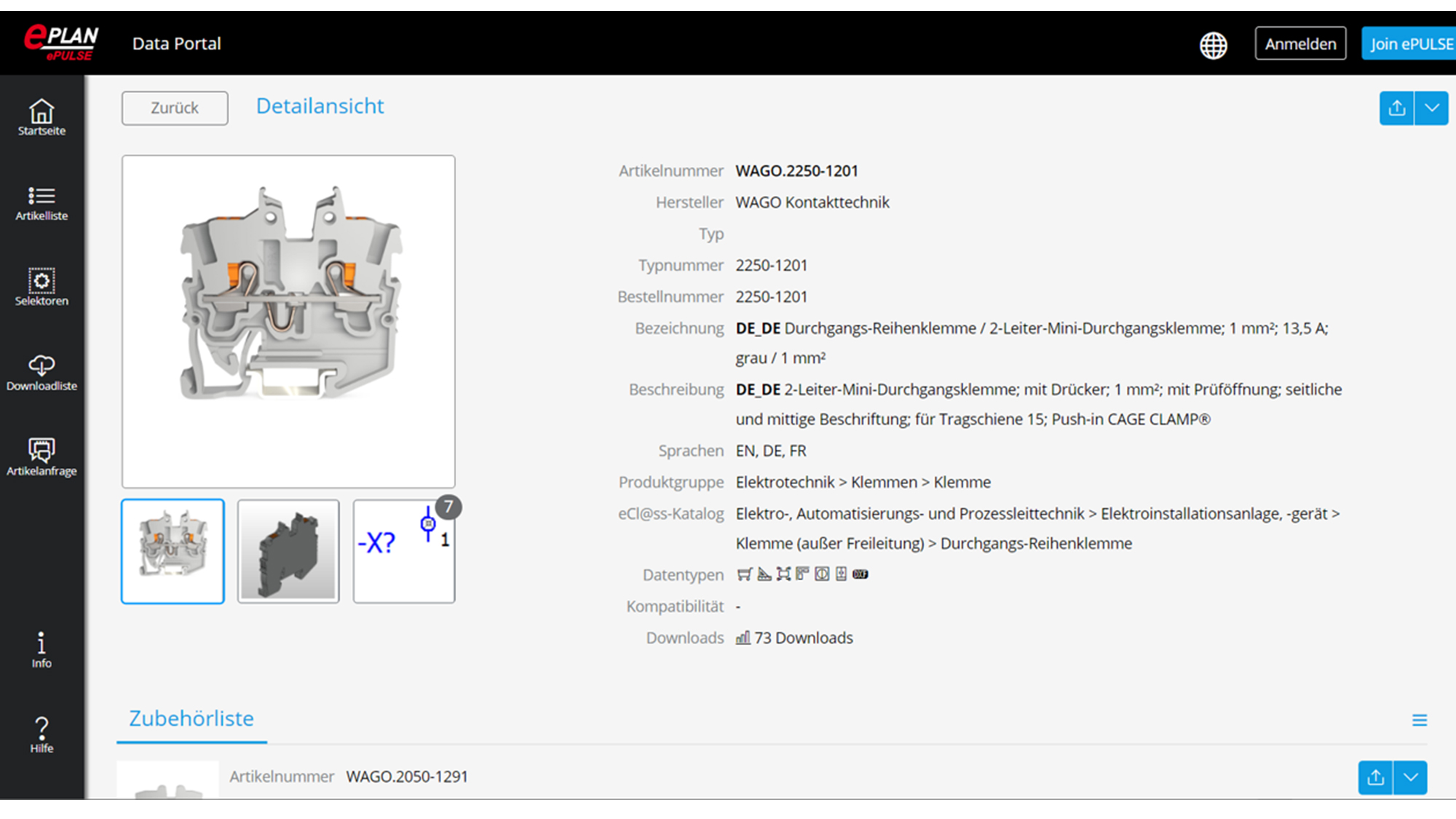Open the Info sidebar item
This screenshot has width=1456, height=819.
point(41,650)
